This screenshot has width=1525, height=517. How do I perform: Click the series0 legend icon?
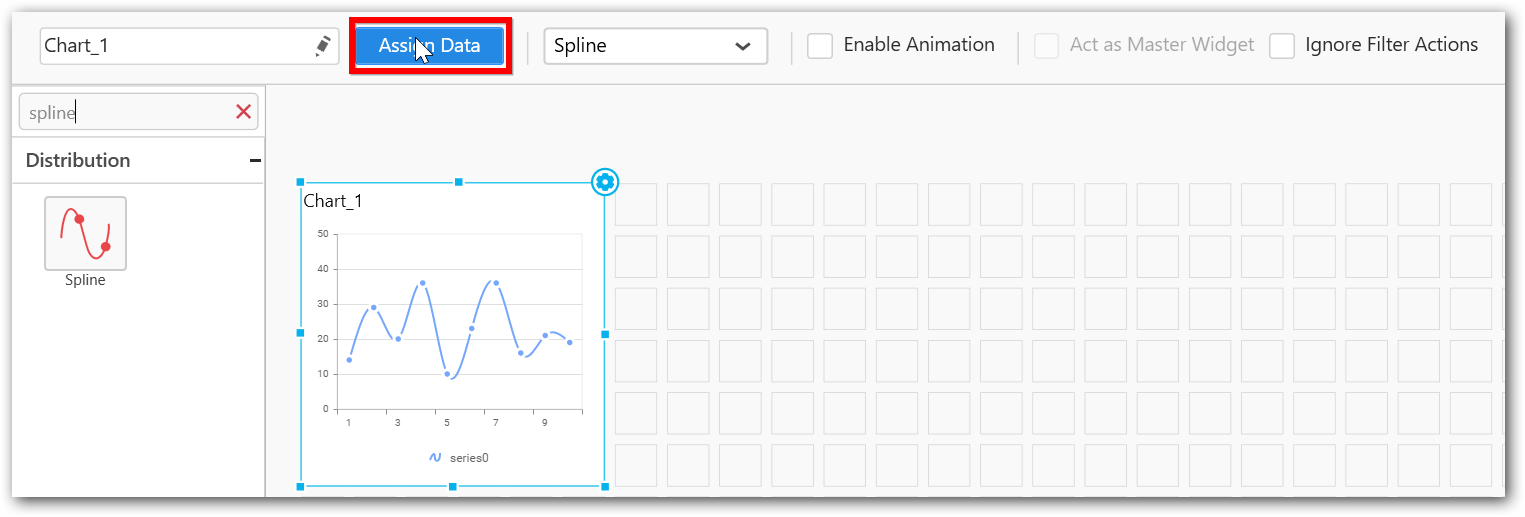(x=435, y=457)
